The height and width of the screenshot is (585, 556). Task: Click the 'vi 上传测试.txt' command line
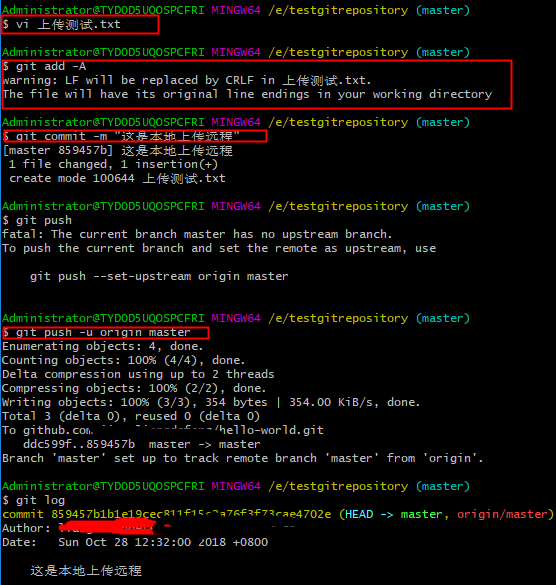(62, 25)
